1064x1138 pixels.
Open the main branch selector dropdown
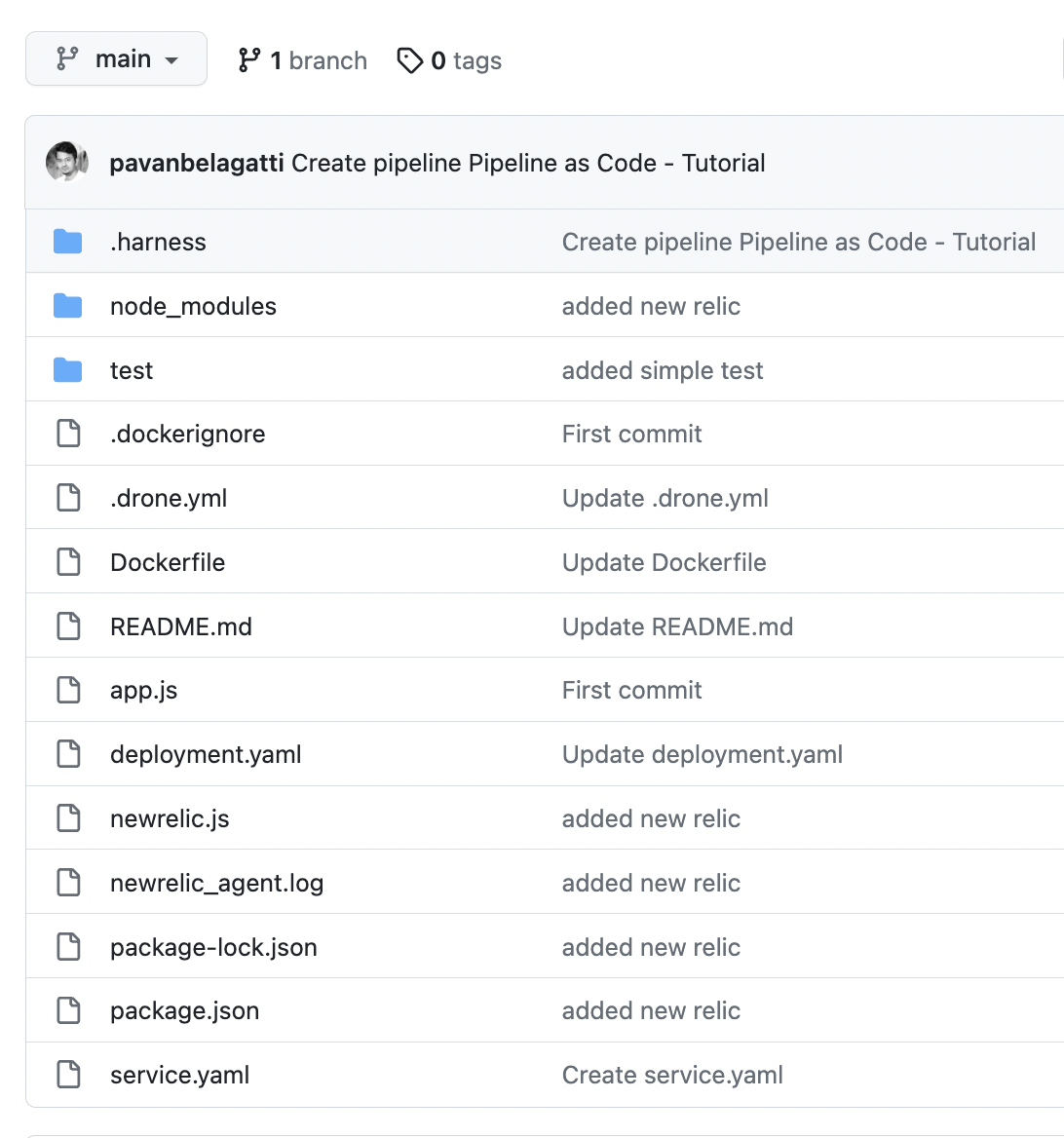pos(116,58)
